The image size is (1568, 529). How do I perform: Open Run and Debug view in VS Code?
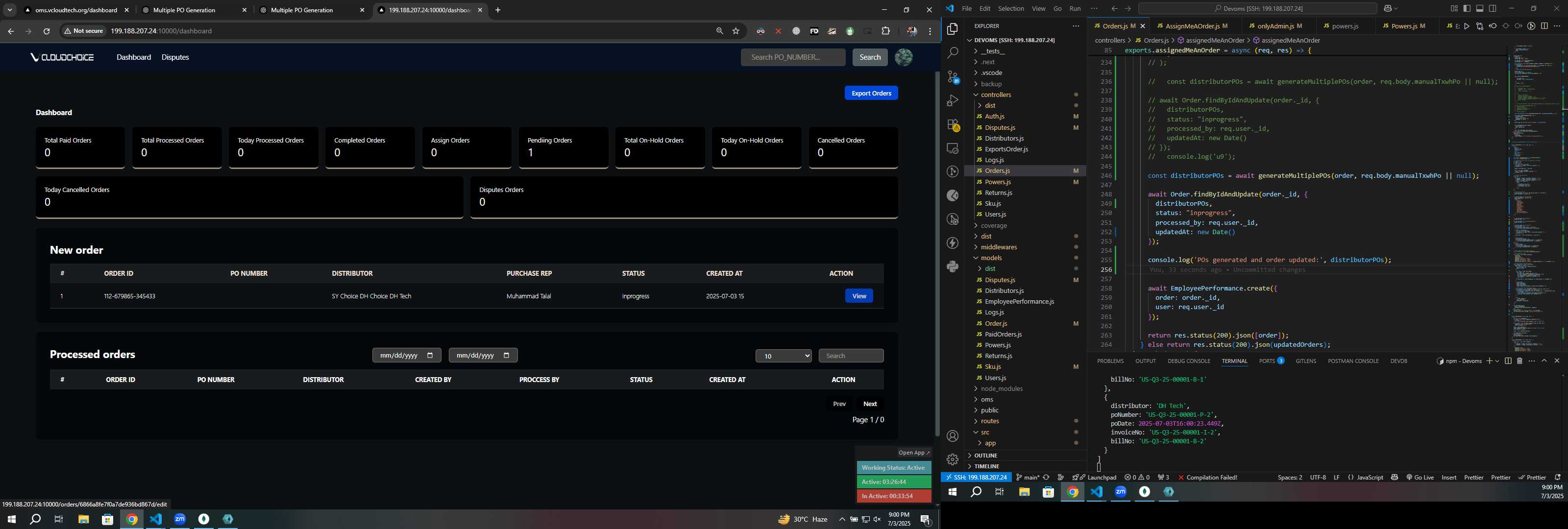[x=953, y=100]
